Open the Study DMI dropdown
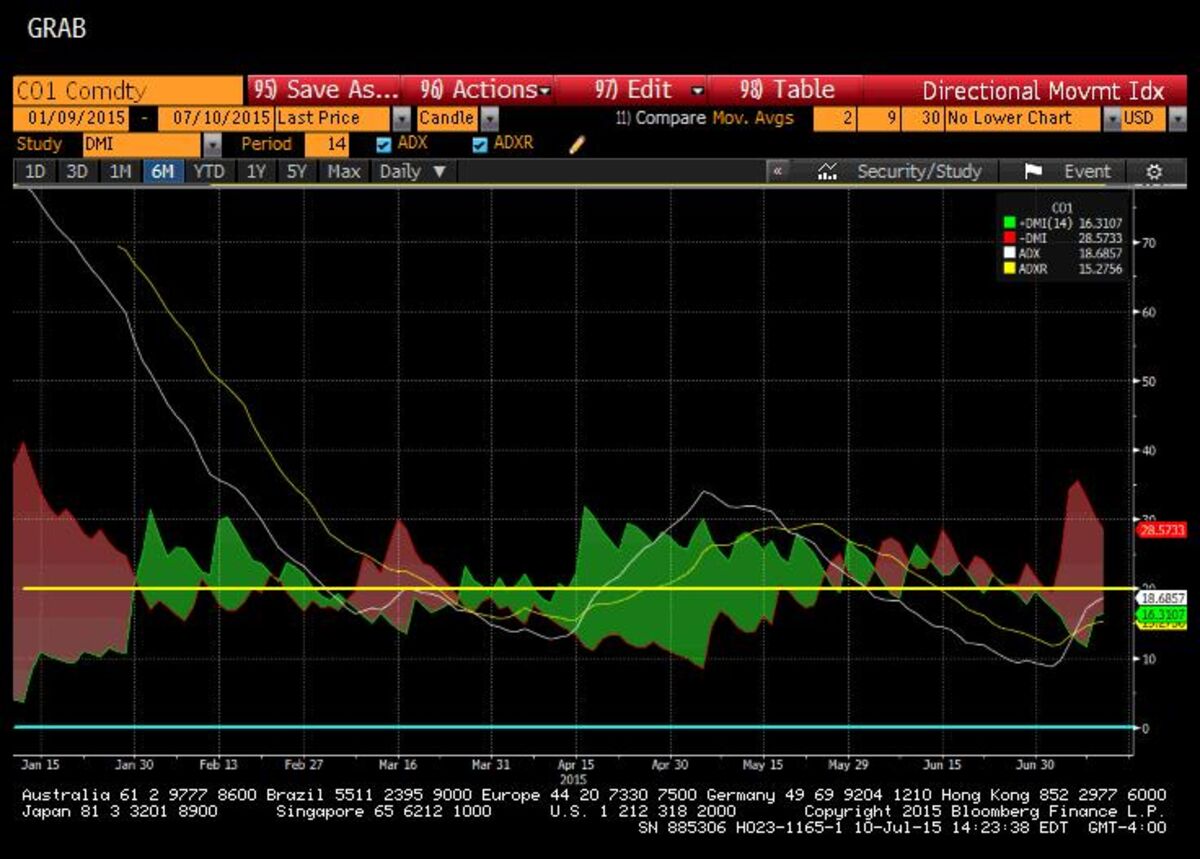The width and height of the screenshot is (1200, 859). (211, 144)
